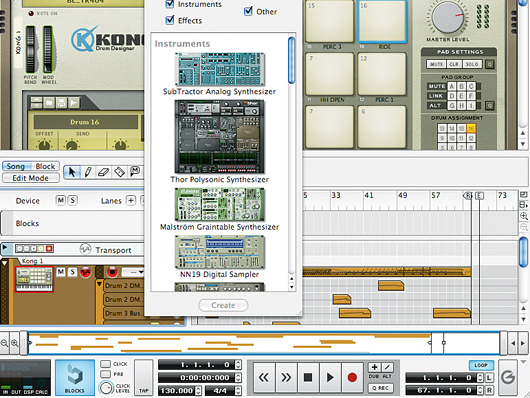Step the left locator position
The image size is (530, 398).
(480, 378)
